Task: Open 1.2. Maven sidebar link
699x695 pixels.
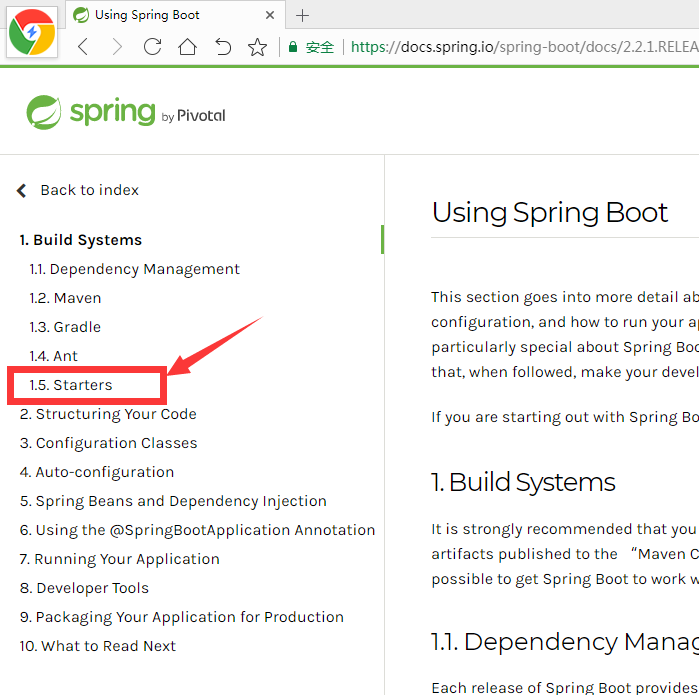Action: pos(66,298)
